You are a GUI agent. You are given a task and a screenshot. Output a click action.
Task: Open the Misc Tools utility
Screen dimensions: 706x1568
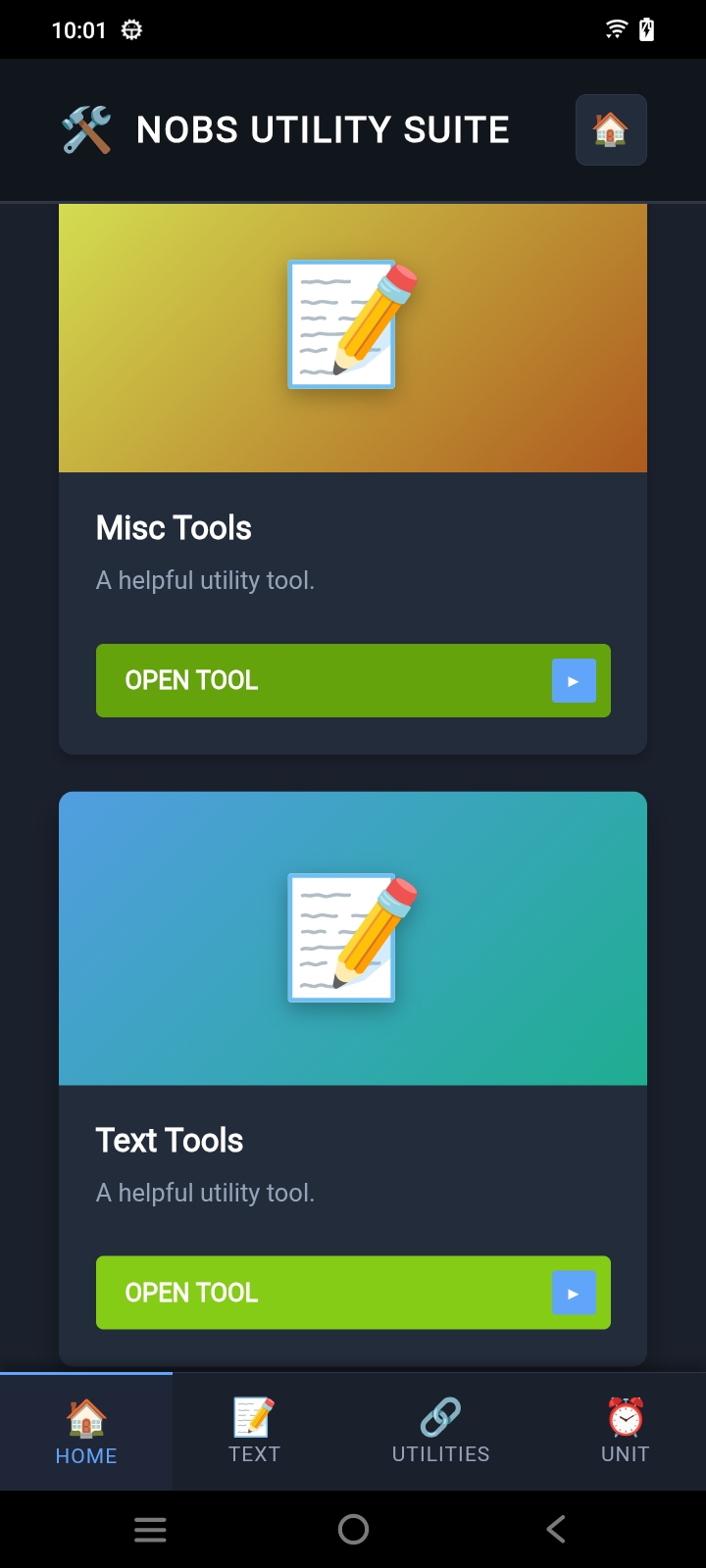353,680
